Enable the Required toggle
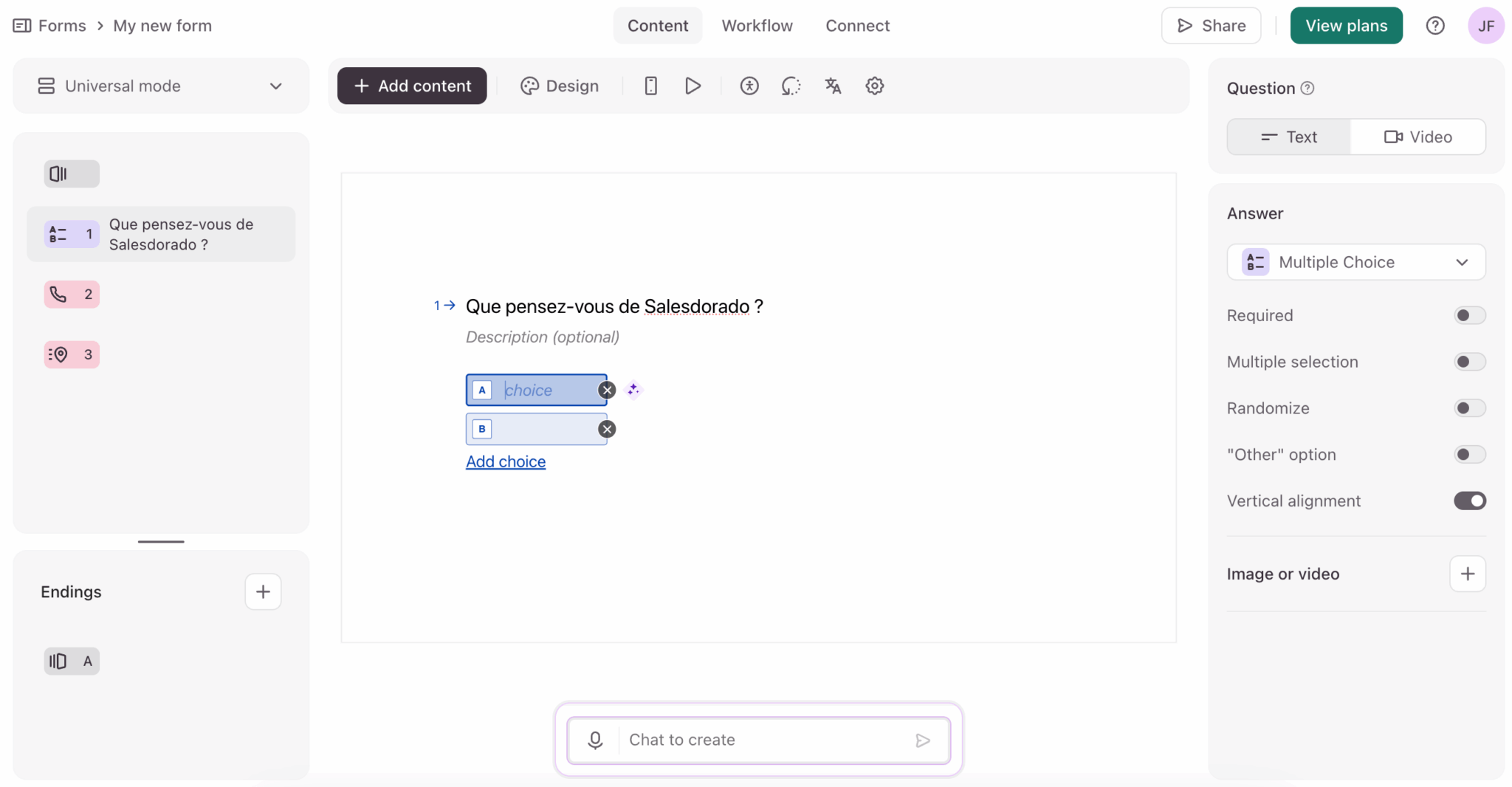1512x787 pixels. coord(1469,315)
